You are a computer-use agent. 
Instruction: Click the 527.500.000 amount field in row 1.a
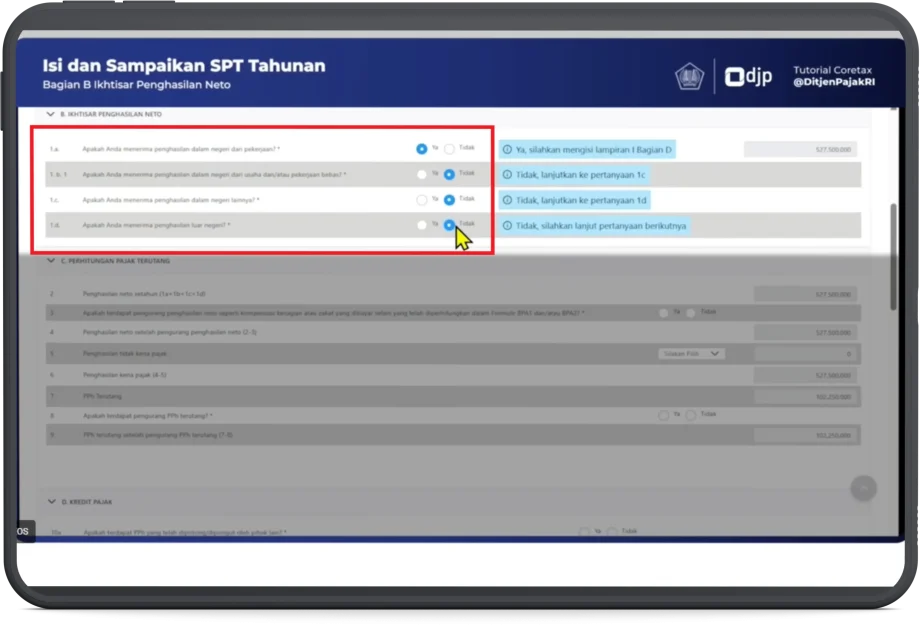(x=799, y=149)
